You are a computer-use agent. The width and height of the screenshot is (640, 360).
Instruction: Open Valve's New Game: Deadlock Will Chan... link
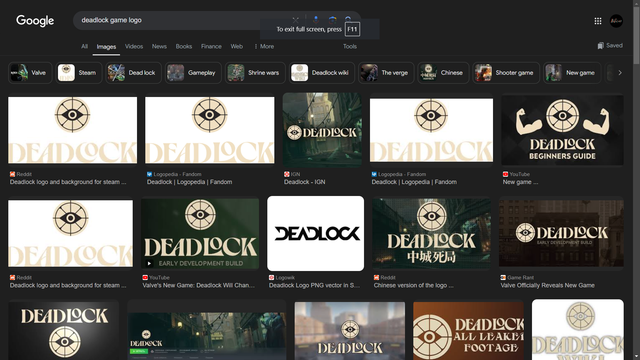click(x=198, y=285)
